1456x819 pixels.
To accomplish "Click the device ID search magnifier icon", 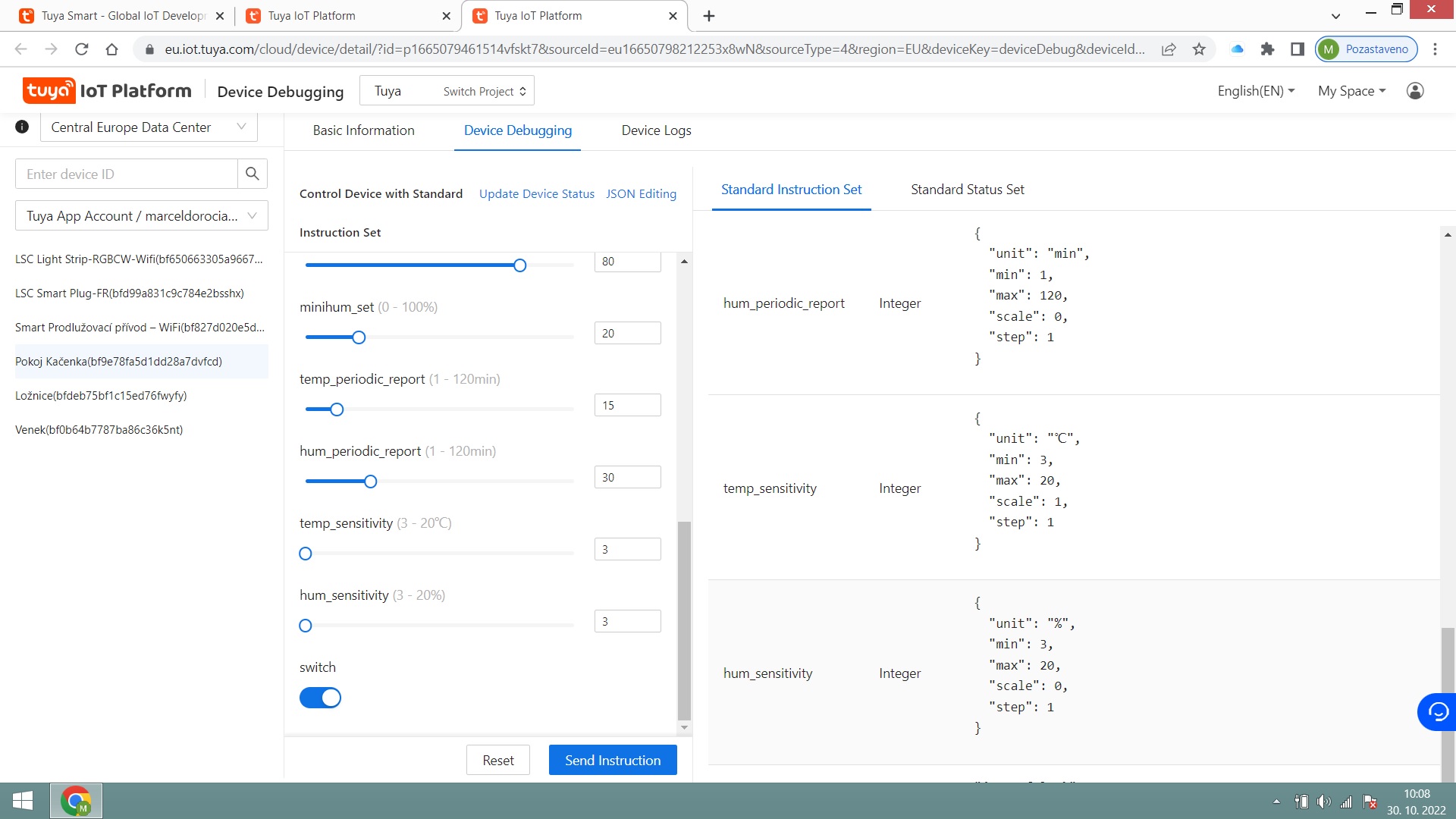I will tap(252, 174).
